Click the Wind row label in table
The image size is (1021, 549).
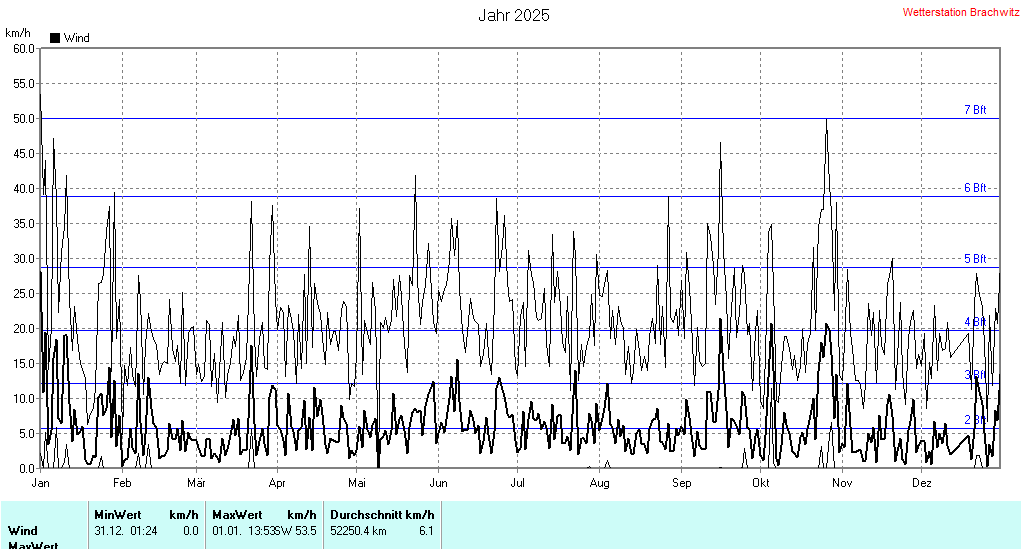[23, 531]
